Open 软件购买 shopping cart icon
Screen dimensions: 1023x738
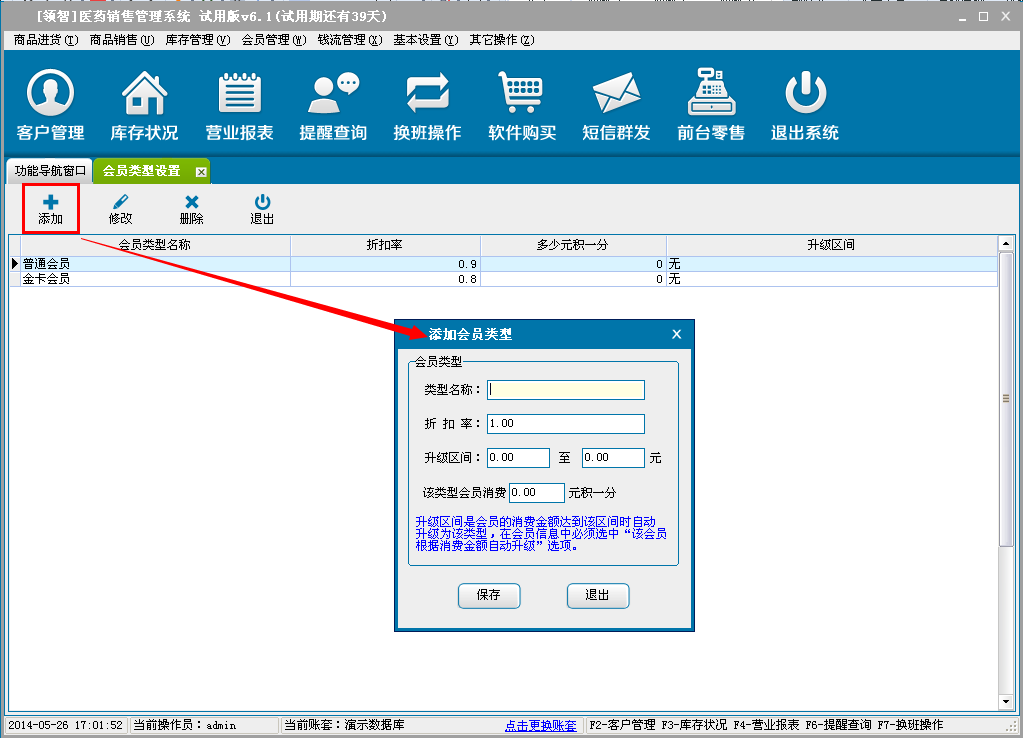pyautogui.click(x=521, y=105)
